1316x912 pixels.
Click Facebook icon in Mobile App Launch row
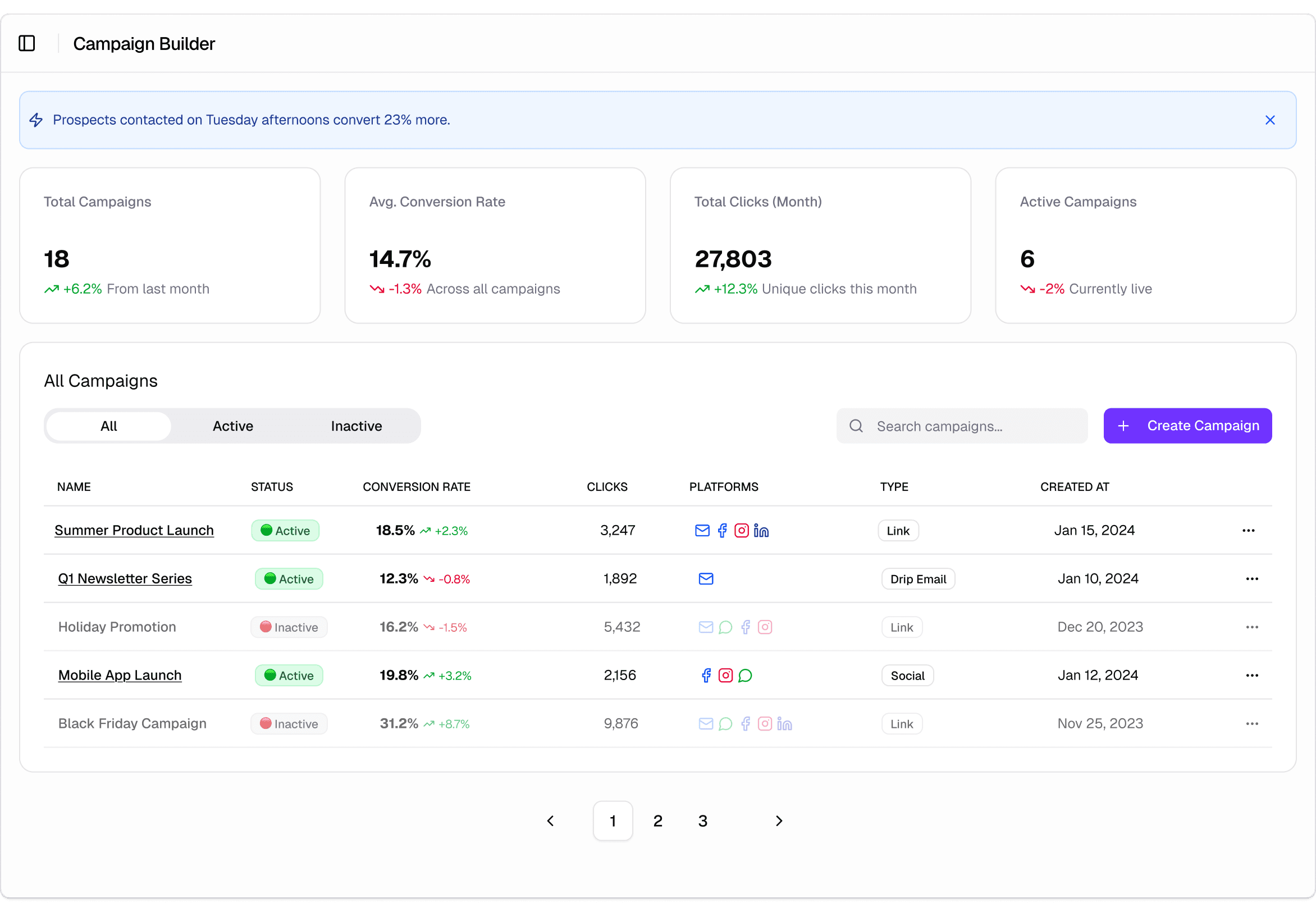706,676
